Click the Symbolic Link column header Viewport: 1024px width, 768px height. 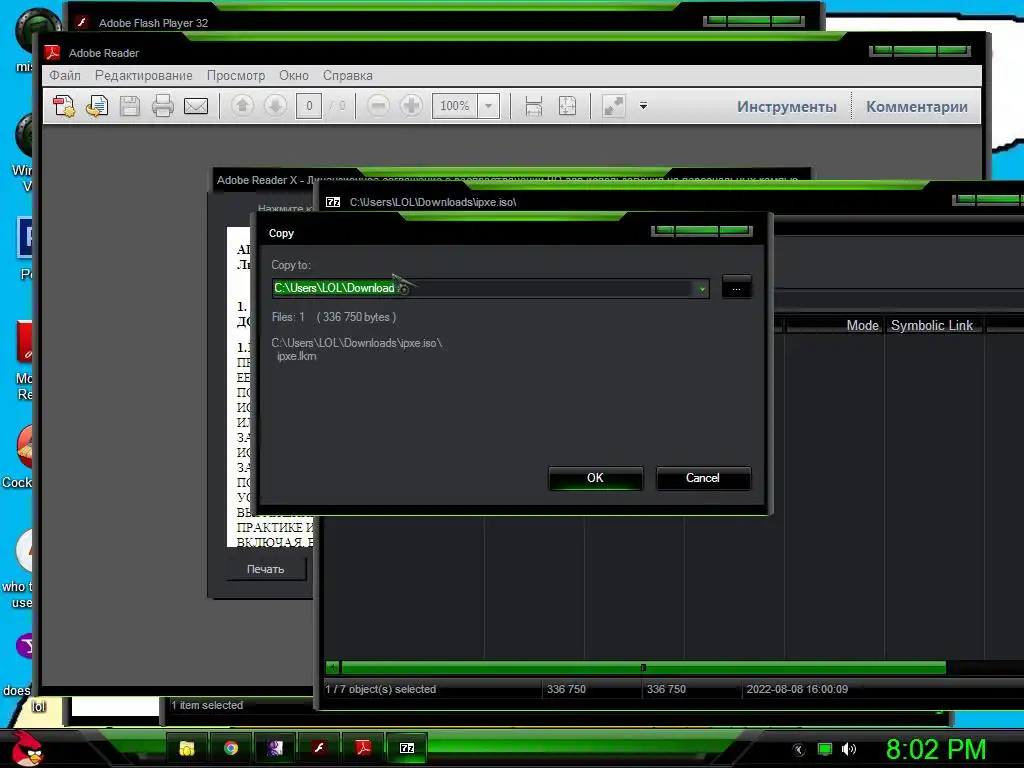click(932, 325)
